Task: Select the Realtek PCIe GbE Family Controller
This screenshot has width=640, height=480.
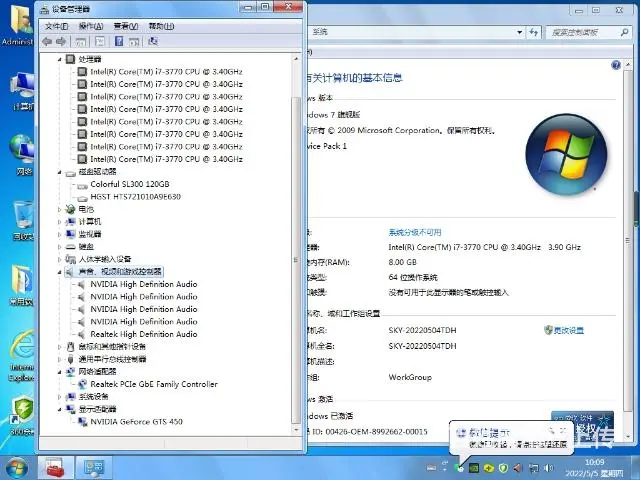Action: click(153, 384)
